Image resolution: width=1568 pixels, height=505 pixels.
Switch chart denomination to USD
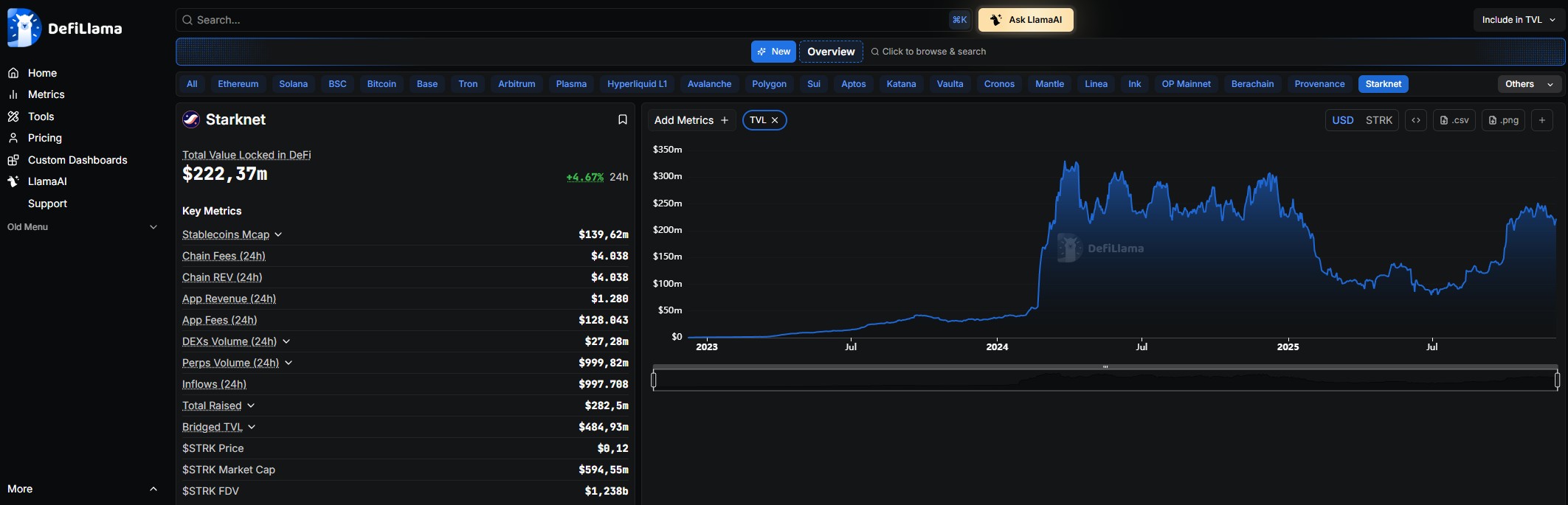coord(1342,120)
